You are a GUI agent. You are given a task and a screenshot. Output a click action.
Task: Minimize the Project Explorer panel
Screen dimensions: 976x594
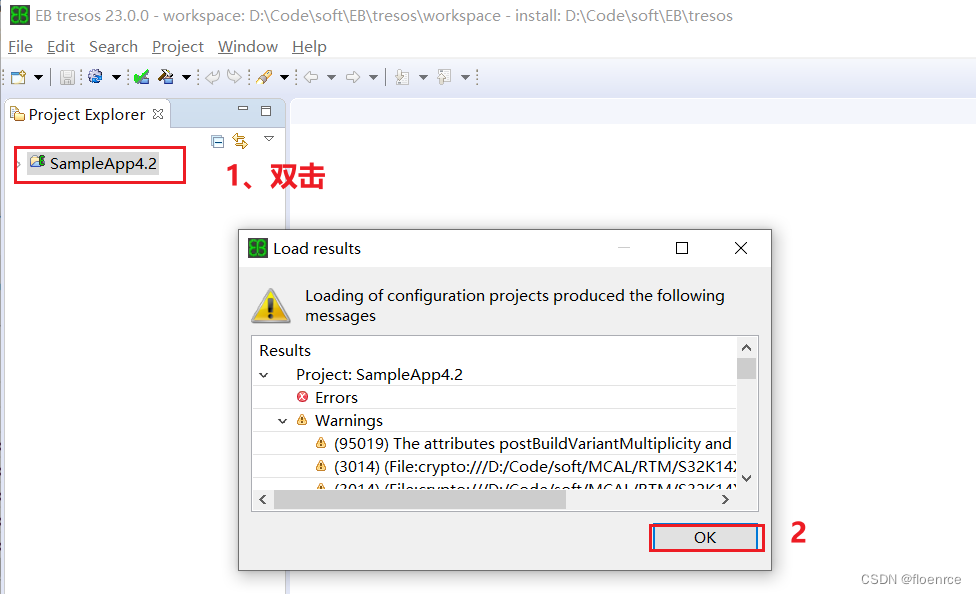tap(243, 109)
